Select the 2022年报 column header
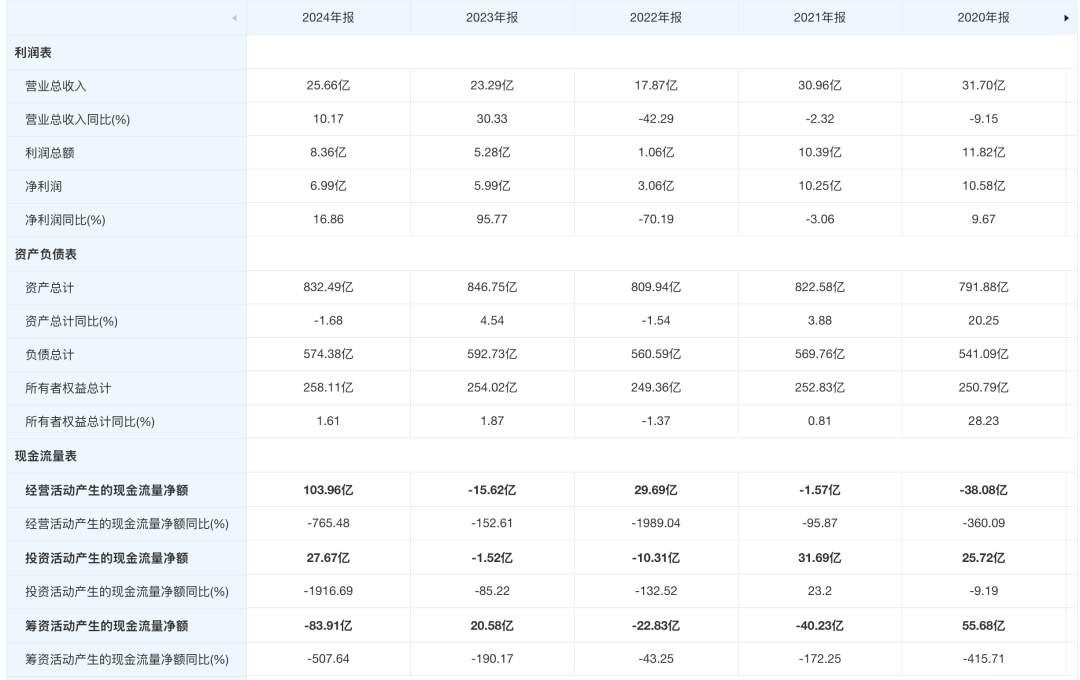Screen dimensions: 1080x680 coord(656,18)
